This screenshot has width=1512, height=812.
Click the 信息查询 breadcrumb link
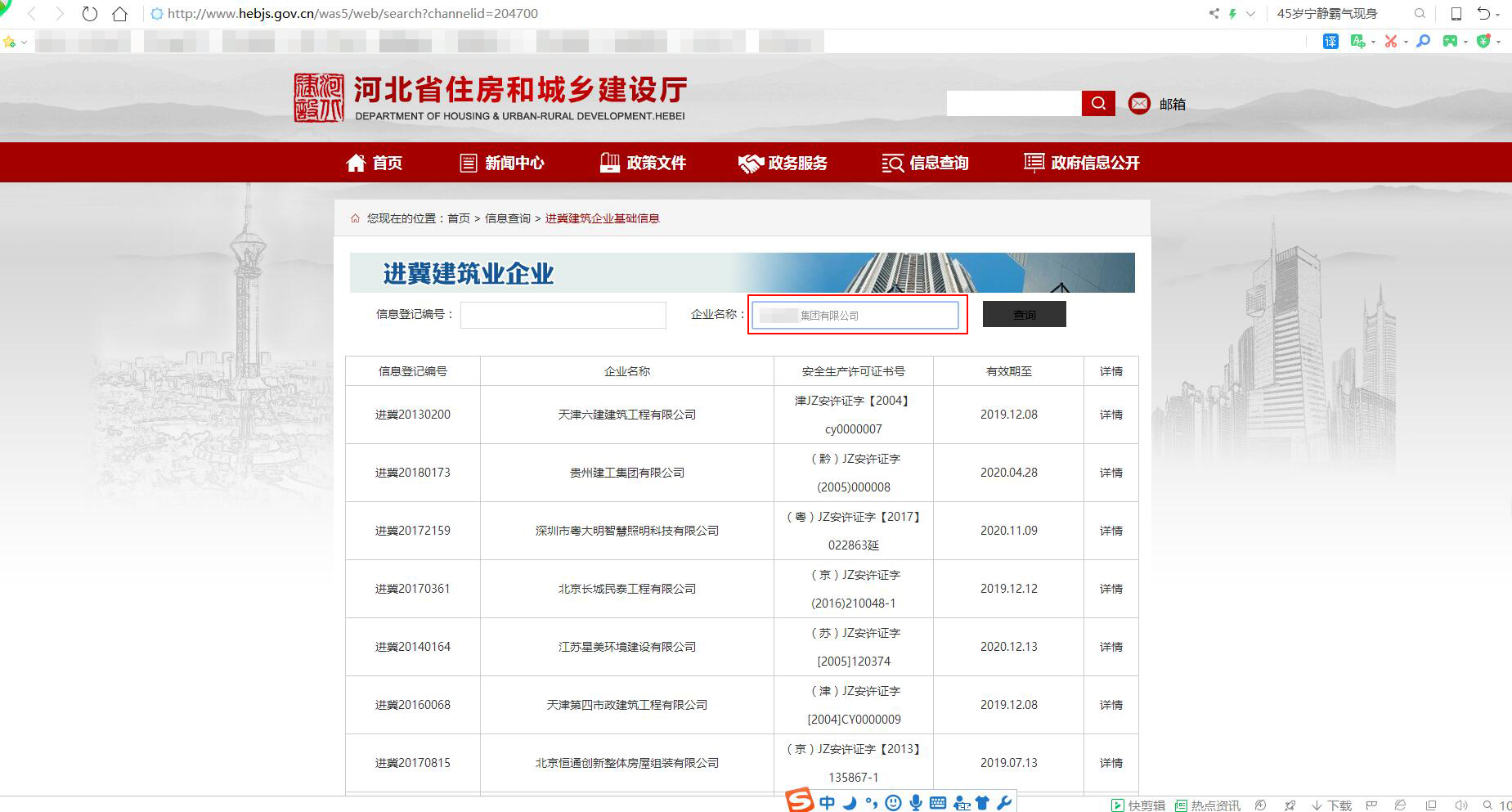coord(507,218)
